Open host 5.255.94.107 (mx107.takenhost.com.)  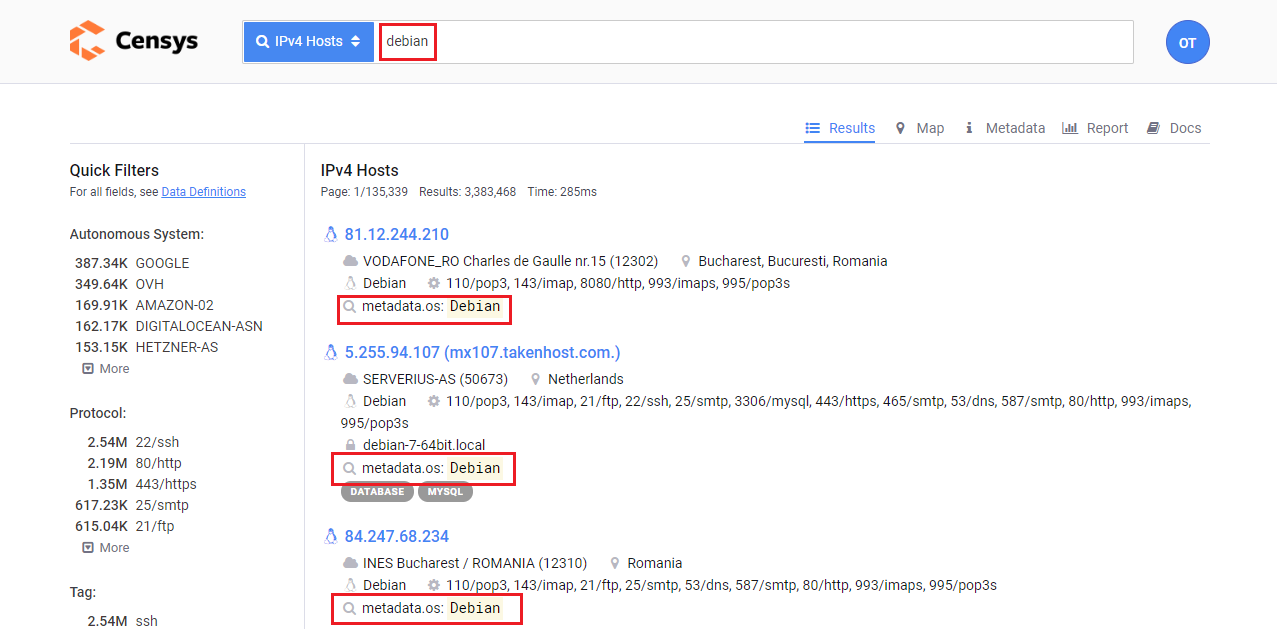click(x=483, y=353)
